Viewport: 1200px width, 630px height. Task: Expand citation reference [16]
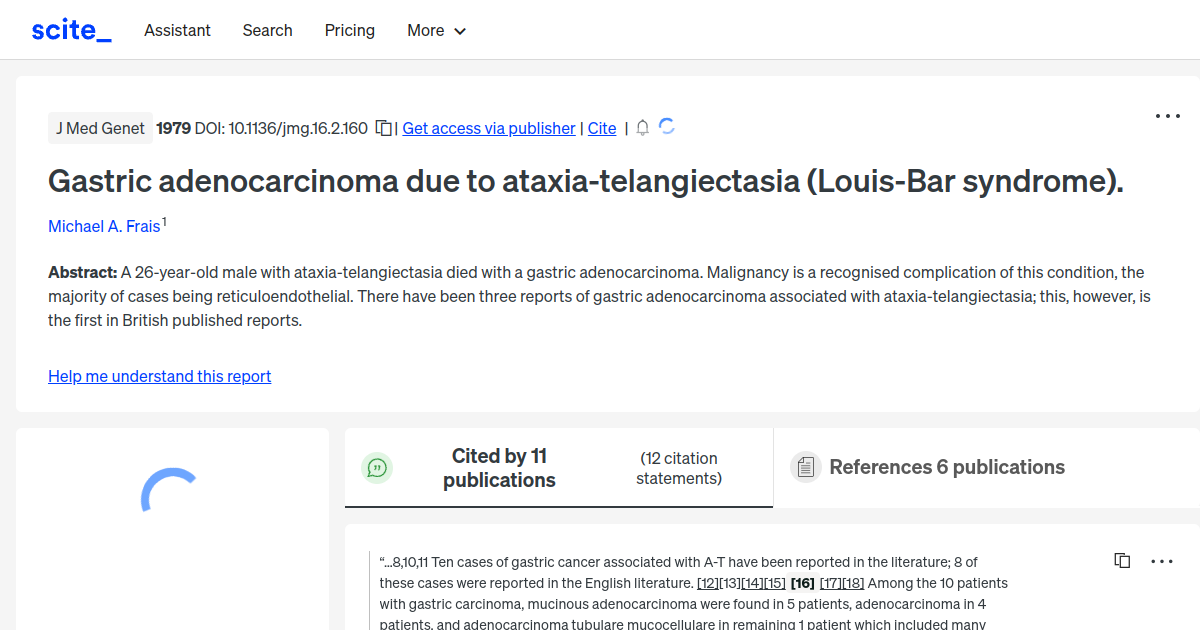(x=801, y=582)
